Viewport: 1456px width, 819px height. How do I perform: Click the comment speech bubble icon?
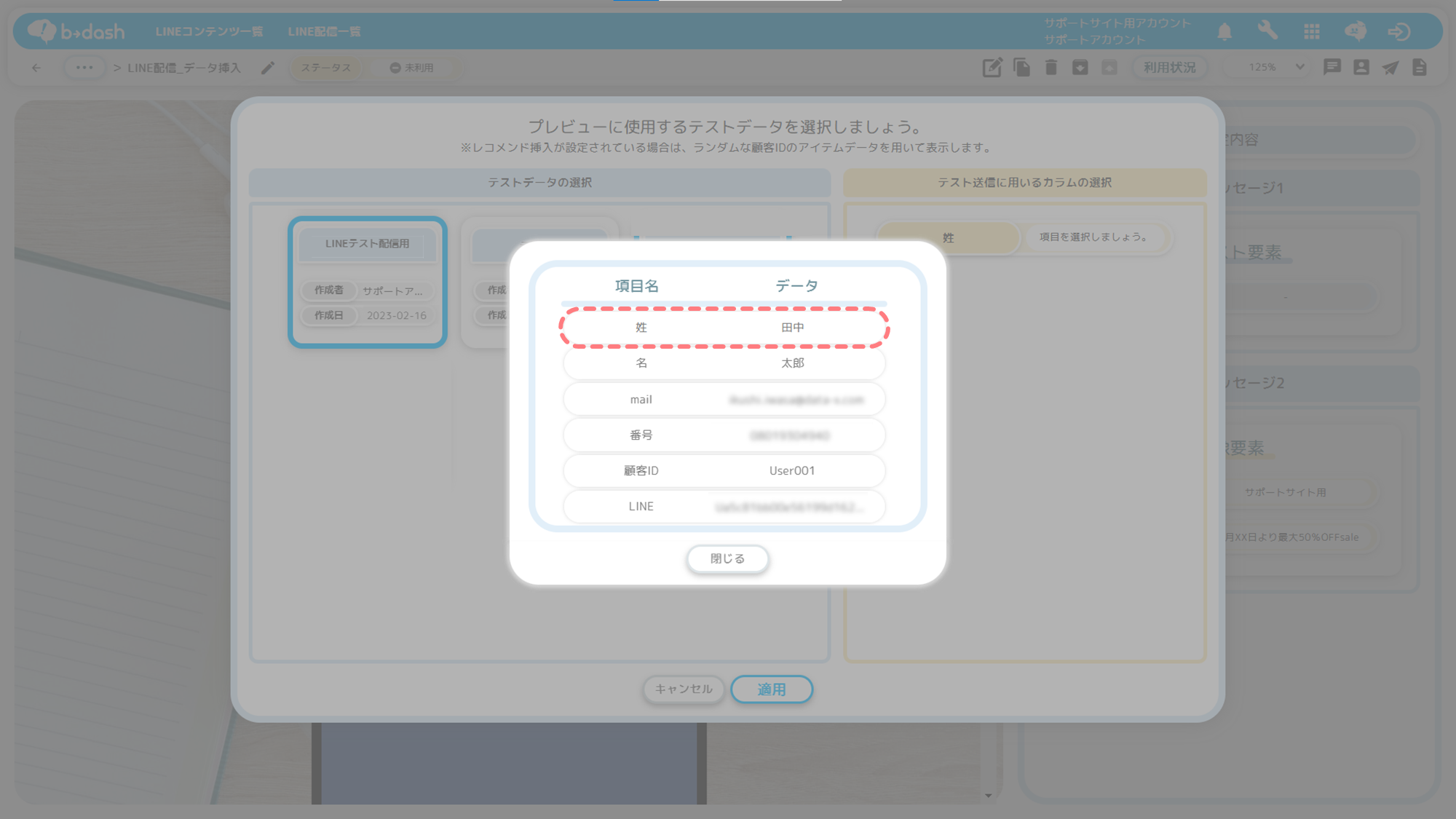point(1332,68)
